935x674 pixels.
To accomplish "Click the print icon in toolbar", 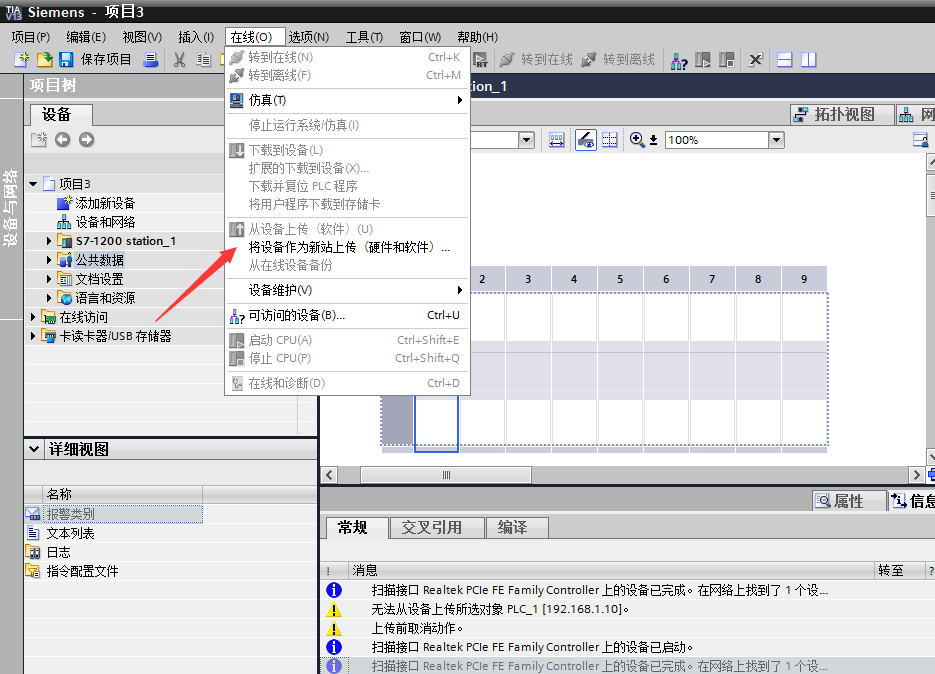I will [x=151, y=60].
